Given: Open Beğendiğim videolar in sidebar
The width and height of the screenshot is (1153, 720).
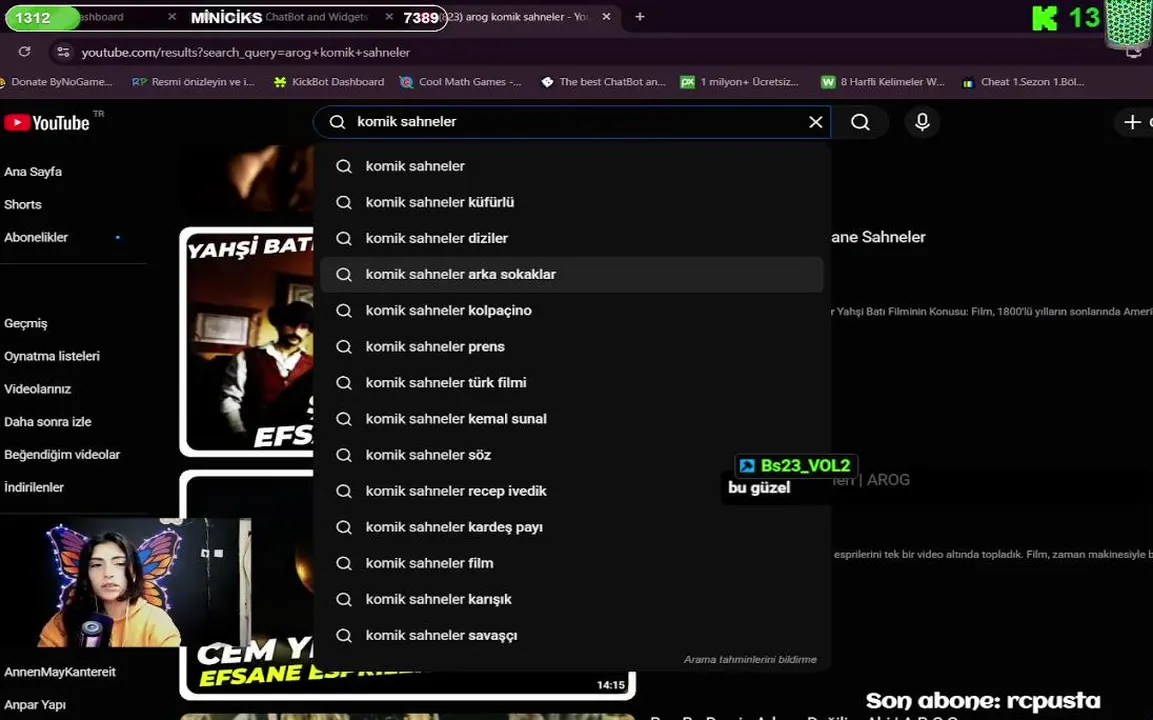Looking at the screenshot, I should pos(62,455).
